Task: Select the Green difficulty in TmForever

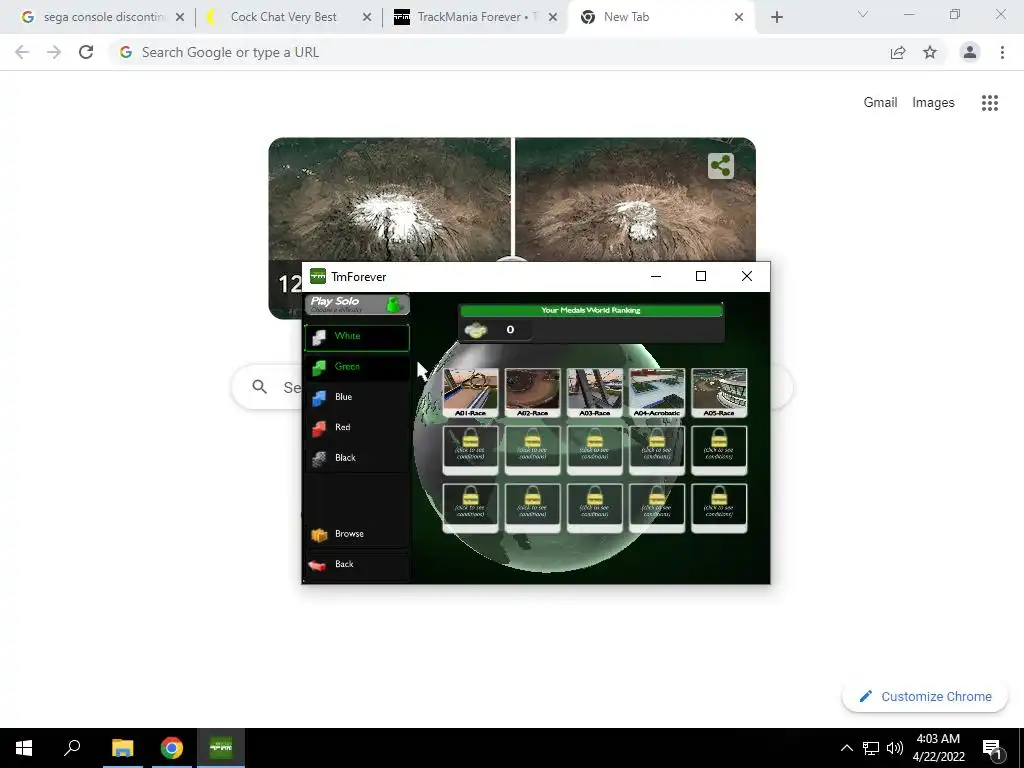Action: tap(357, 367)
